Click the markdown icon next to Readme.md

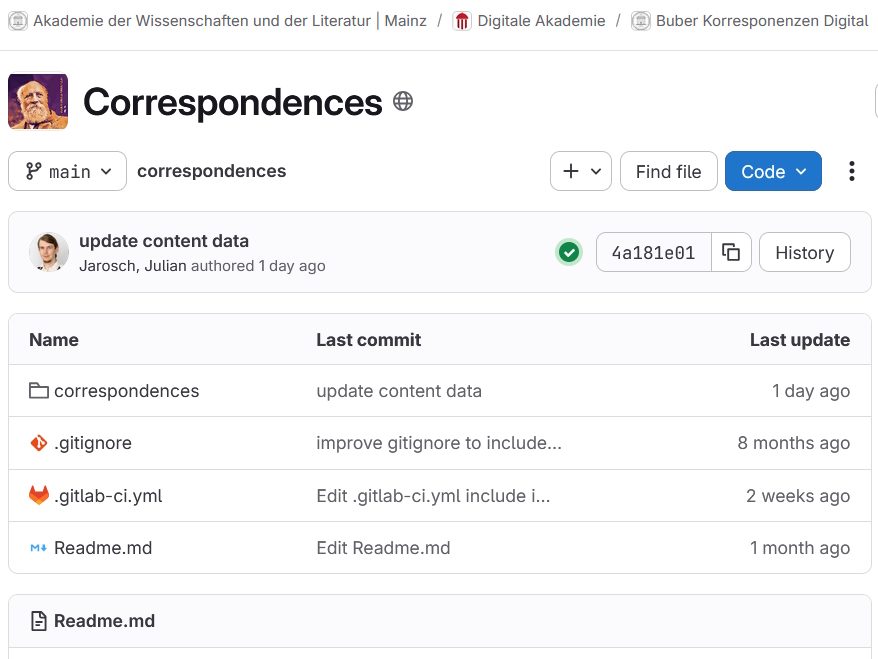[x=38, y=548]
